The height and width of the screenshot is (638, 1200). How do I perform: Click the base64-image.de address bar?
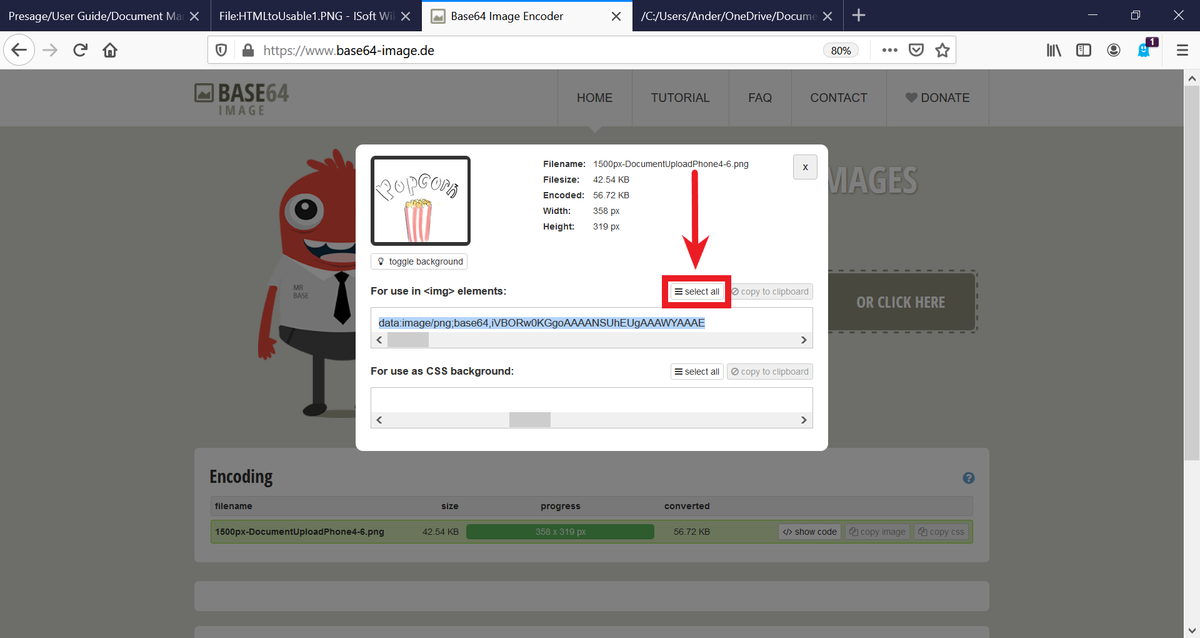(x=540, y=50)
